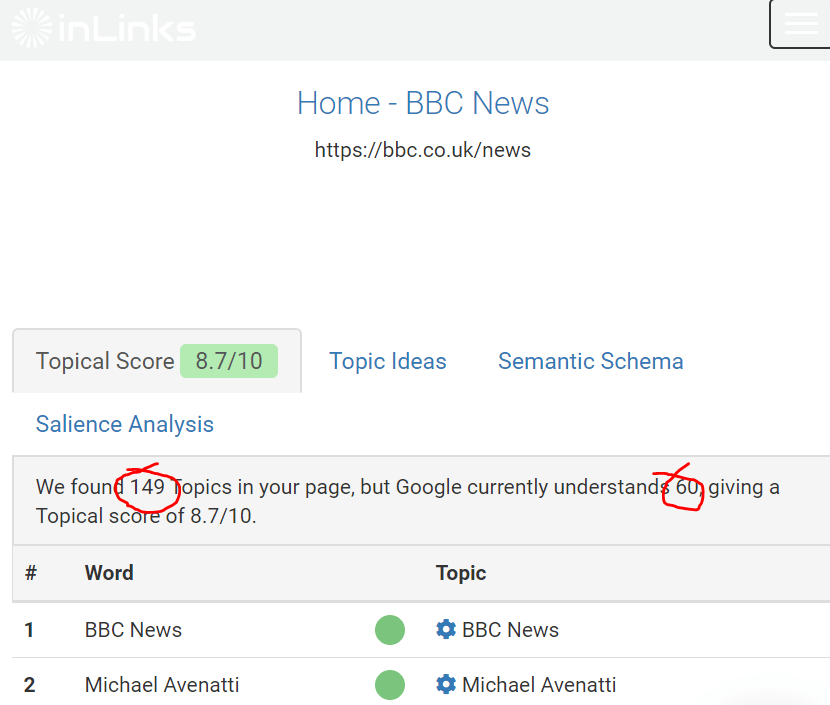830x705 pixels.
Task: Open the hamburger navigation menu
Action: pos(800,24)
